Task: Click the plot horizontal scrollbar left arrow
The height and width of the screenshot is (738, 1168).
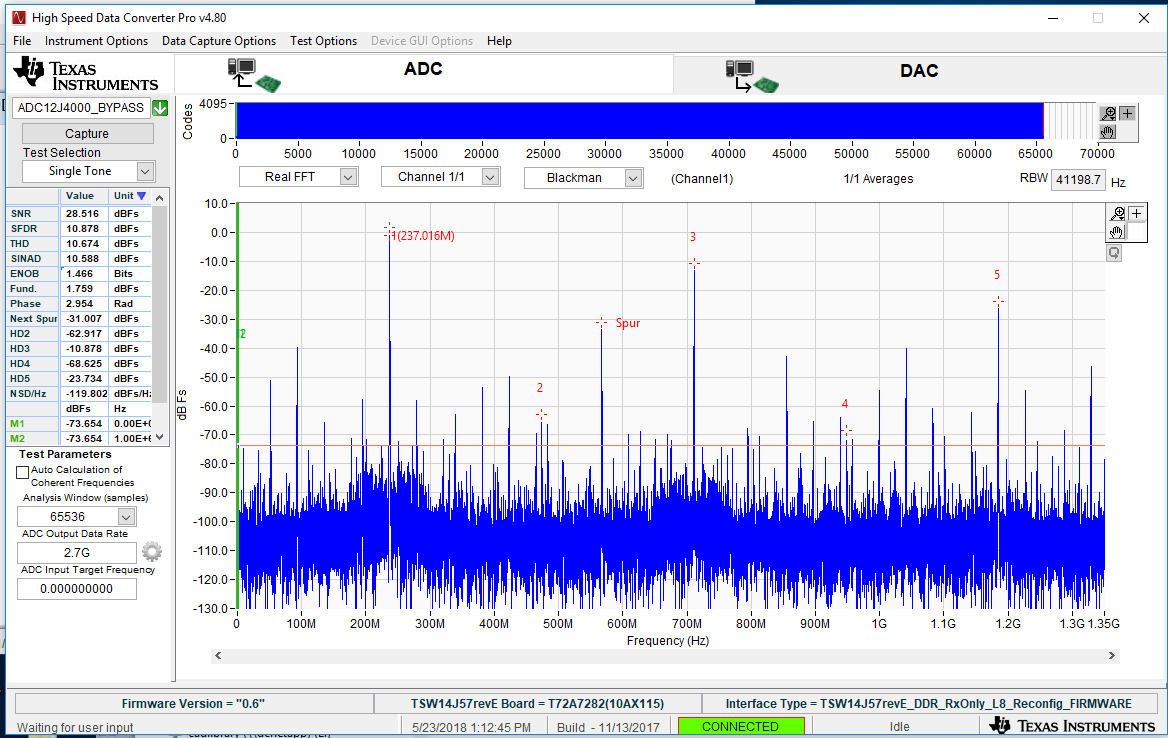Action: pyautogui.click(x=218, y=656)
